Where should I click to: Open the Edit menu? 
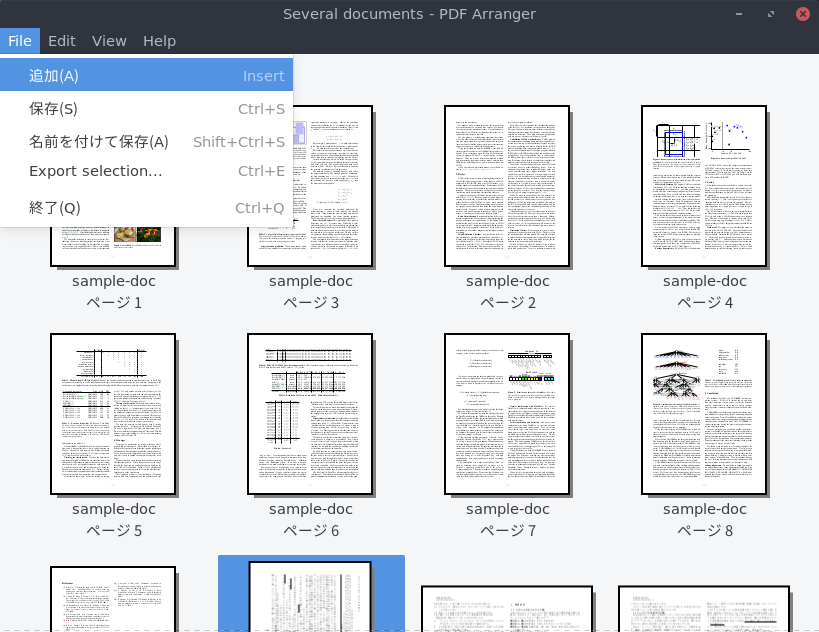pos(61,41)
